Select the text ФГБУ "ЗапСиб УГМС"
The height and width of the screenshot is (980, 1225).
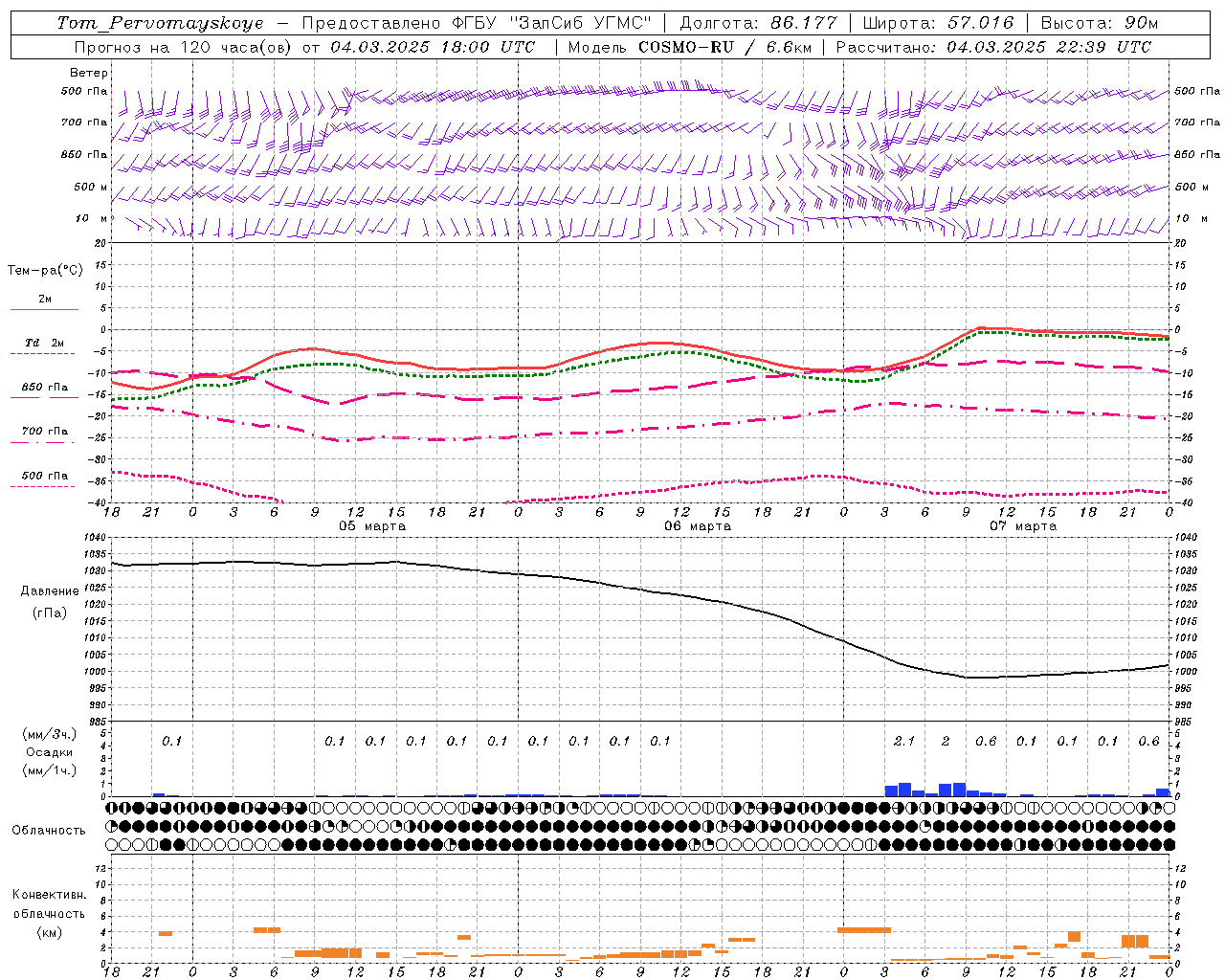[x=551, y=23]
